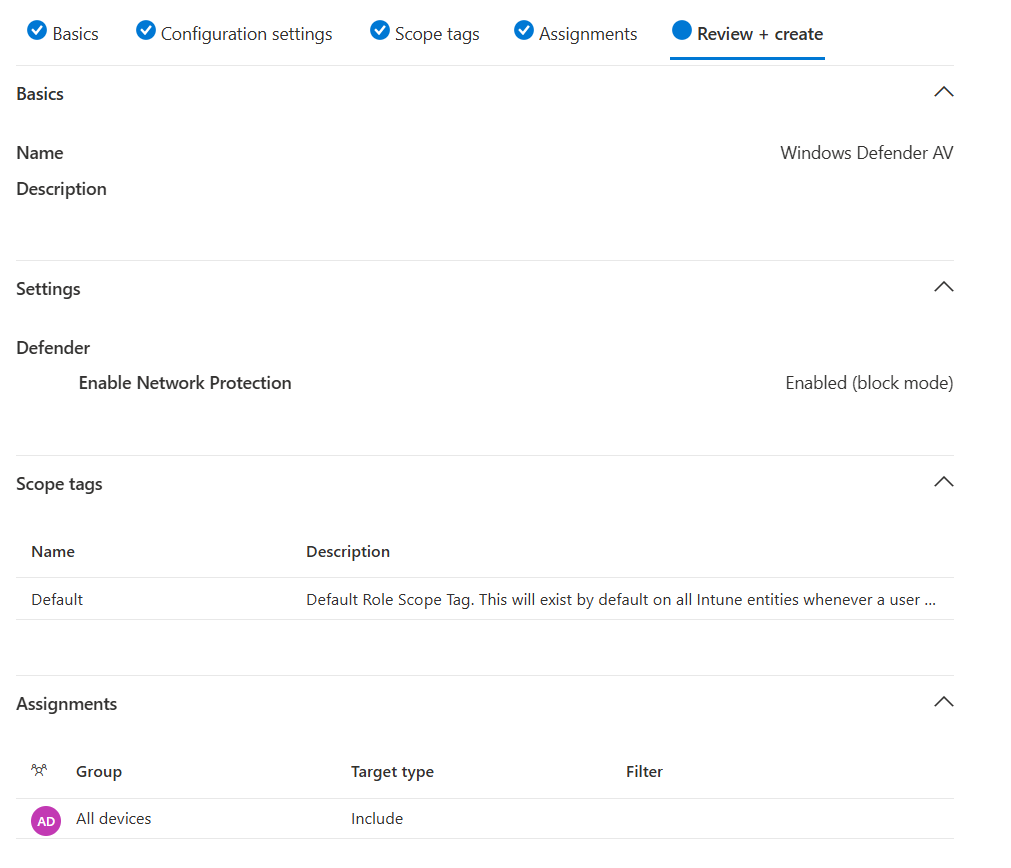Click the Group column header
Screen dimensions: 1011x868
point(99,772)
